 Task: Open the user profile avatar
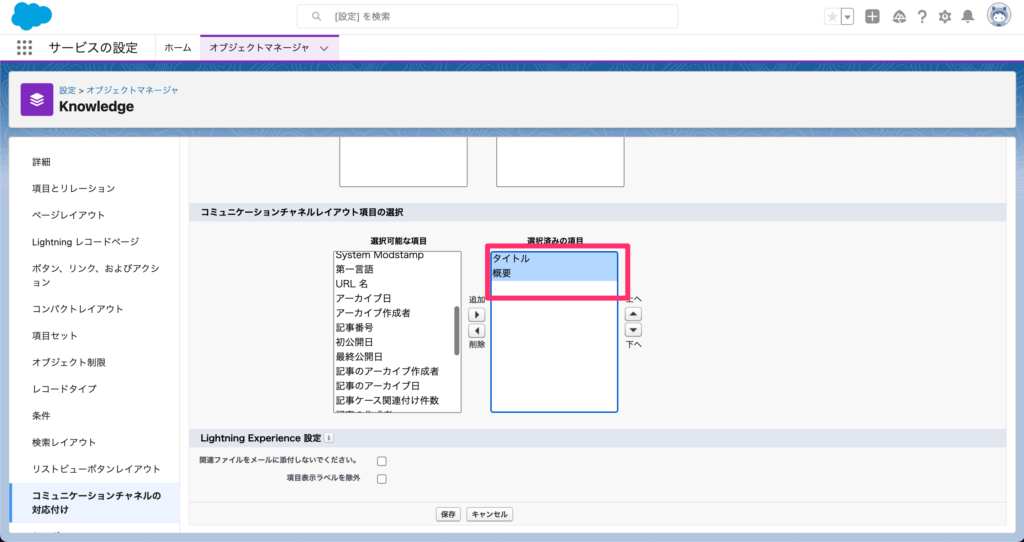coord(998,16)
